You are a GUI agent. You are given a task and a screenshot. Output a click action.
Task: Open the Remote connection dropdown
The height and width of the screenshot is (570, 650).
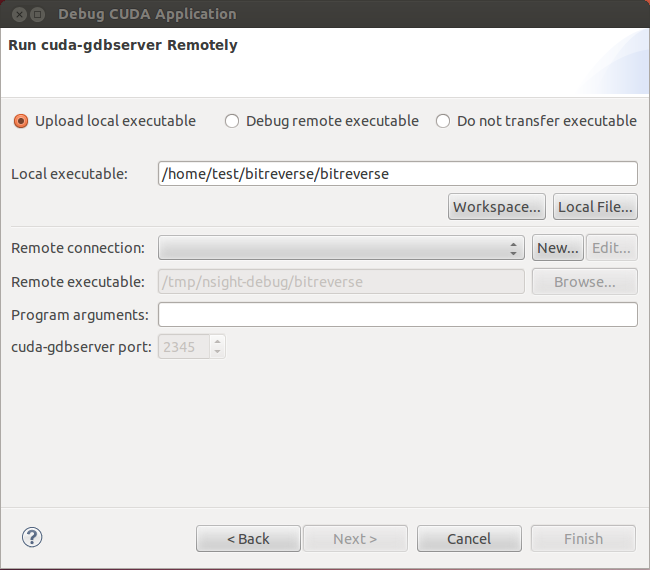[341, 248]
